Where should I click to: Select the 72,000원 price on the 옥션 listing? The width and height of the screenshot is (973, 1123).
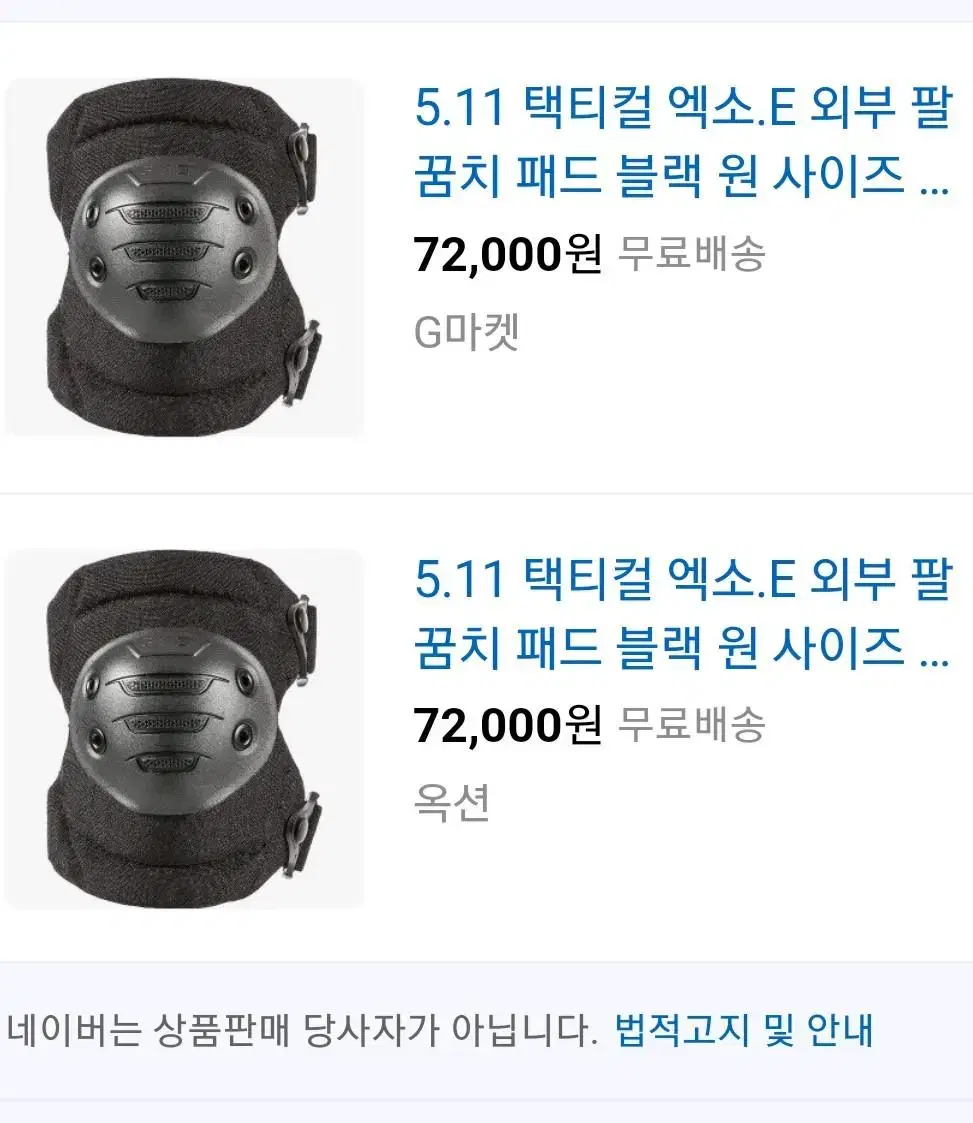tap(508, 725)
